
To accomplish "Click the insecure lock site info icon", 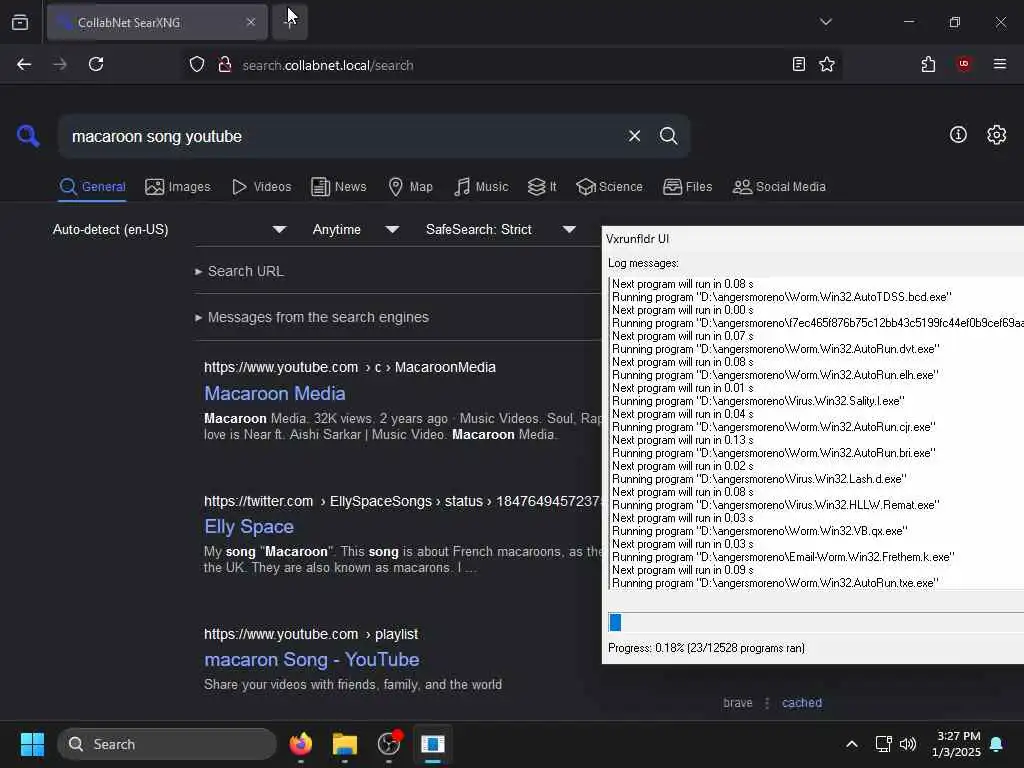I will (225, 64).
